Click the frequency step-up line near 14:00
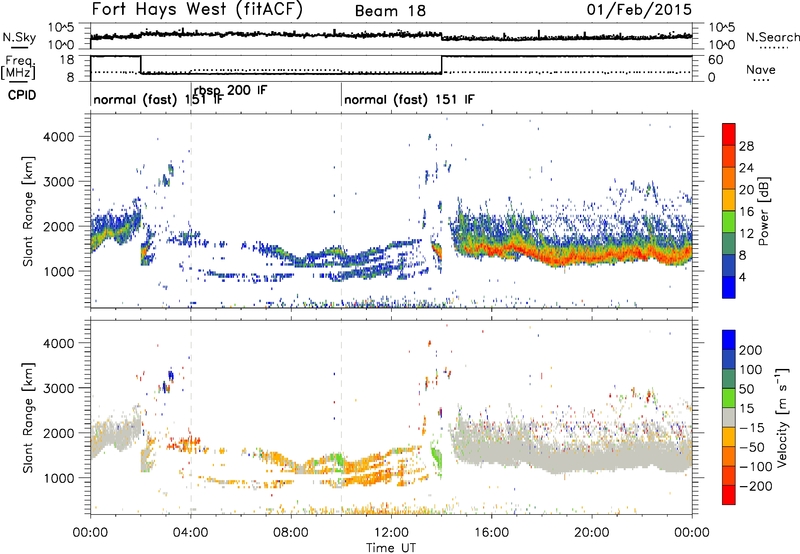Image resolution: width=800 pixels, height=554 pixels. click(x=442, y=65)
